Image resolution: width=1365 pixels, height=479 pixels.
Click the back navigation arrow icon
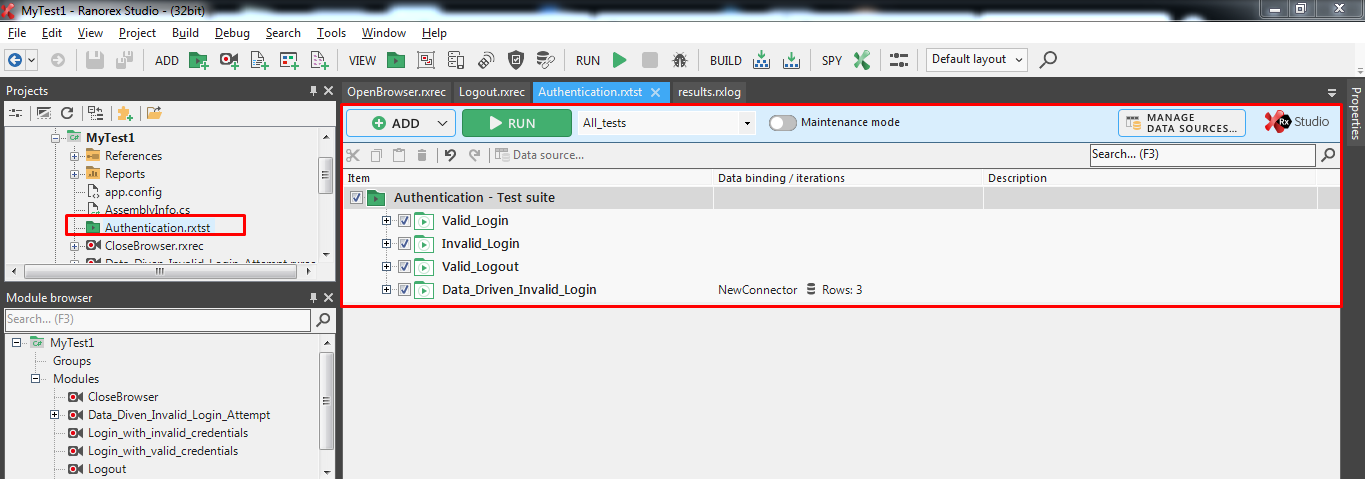coord(15,60)
